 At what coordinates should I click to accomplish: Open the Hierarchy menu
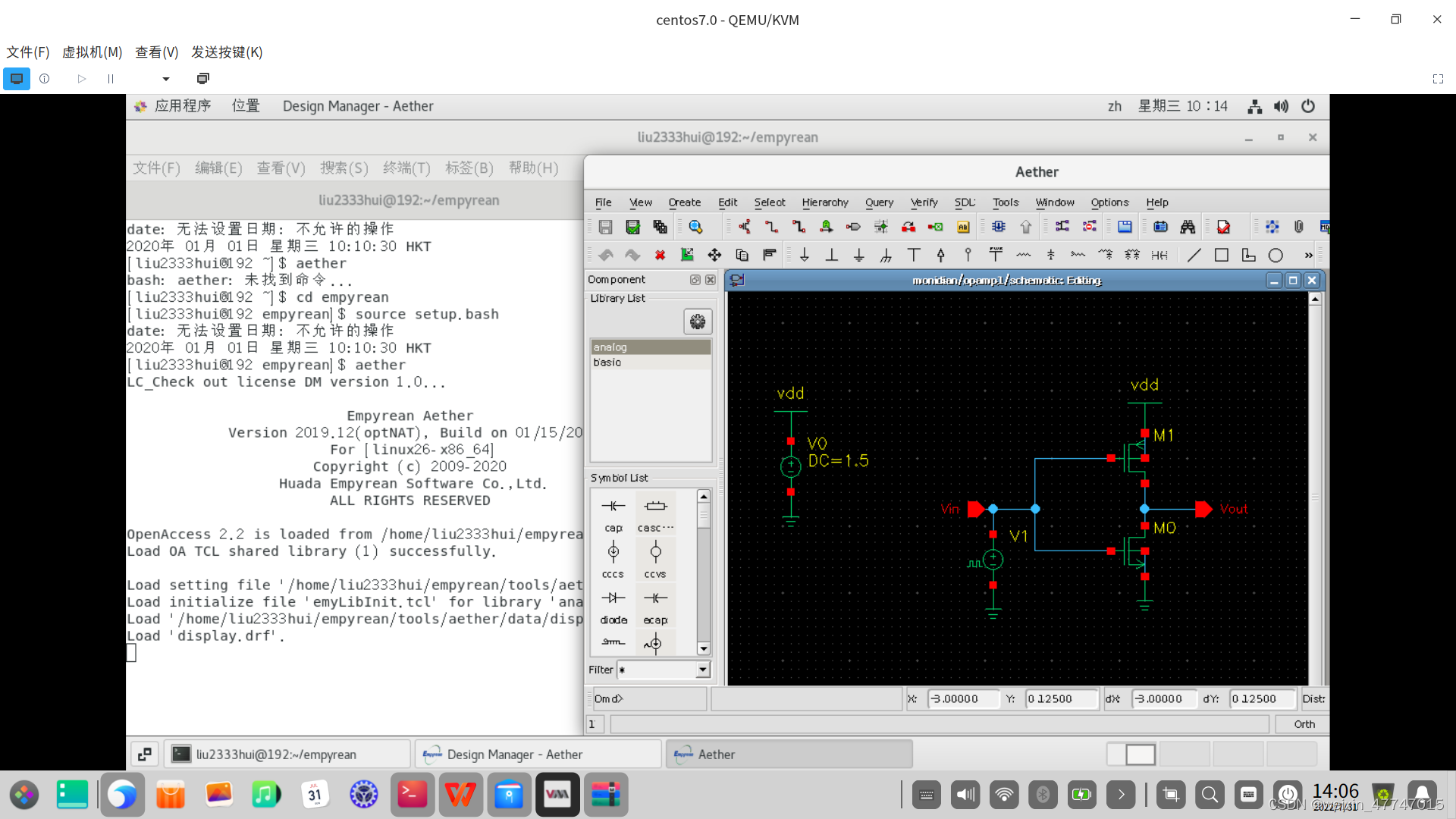824,202
